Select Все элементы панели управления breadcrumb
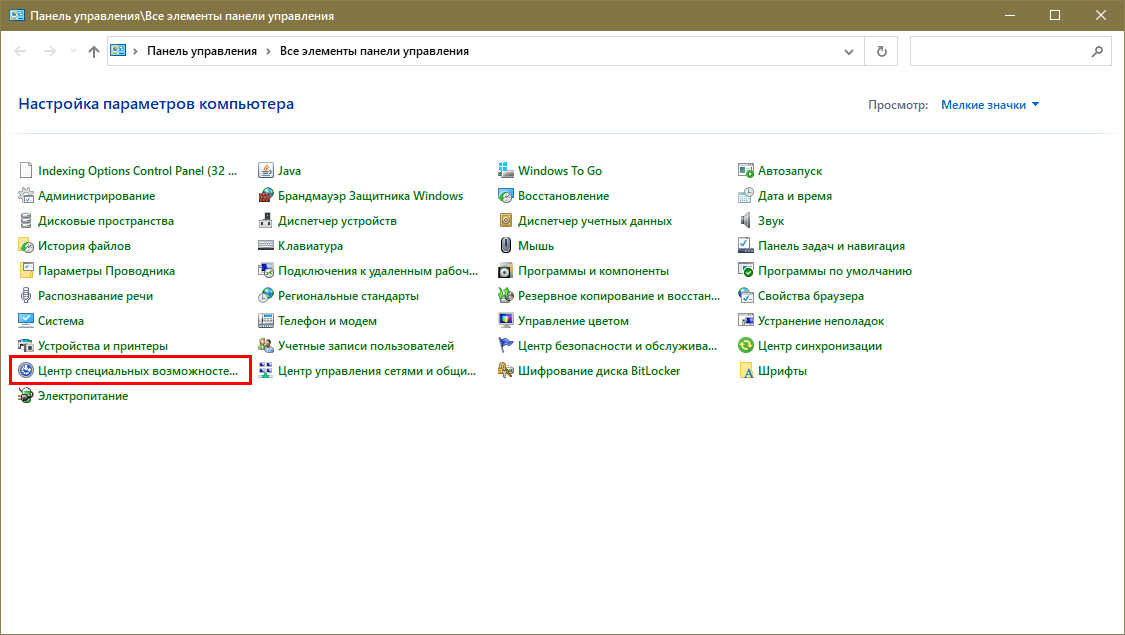The width and height of the screenshot is (1125, 635). [x=374, y=51]
